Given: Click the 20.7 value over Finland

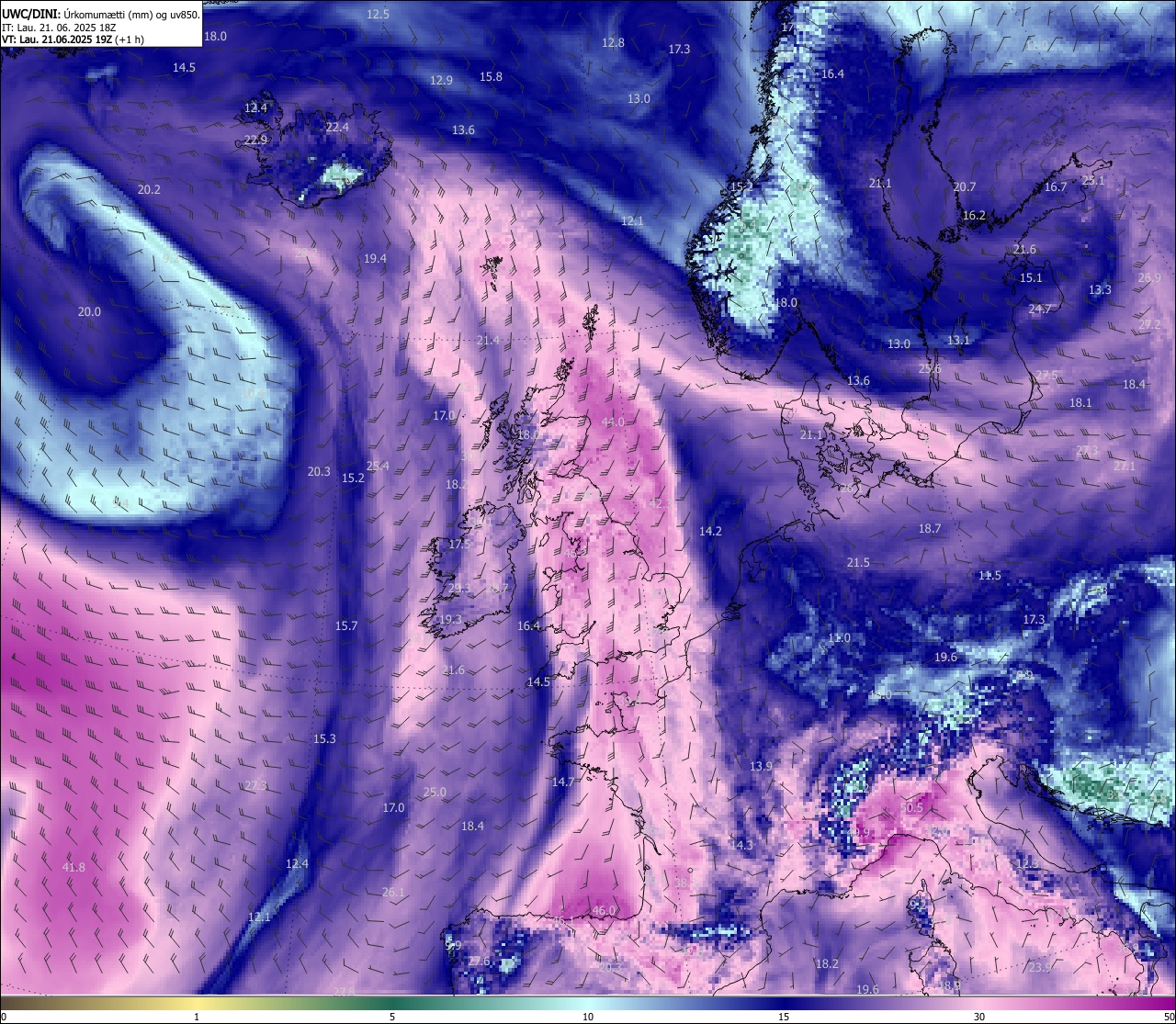Looking at the screenshot, I should 965,186.
